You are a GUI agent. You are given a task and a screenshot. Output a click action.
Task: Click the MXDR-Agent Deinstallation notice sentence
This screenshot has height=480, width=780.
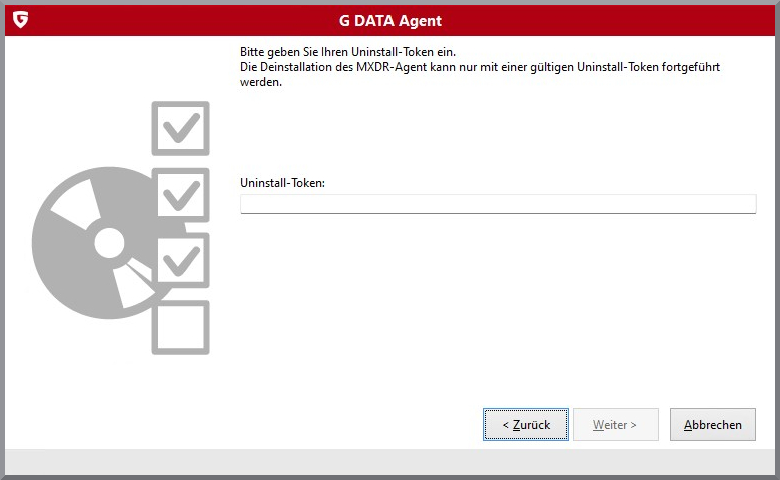click(480, 66)
